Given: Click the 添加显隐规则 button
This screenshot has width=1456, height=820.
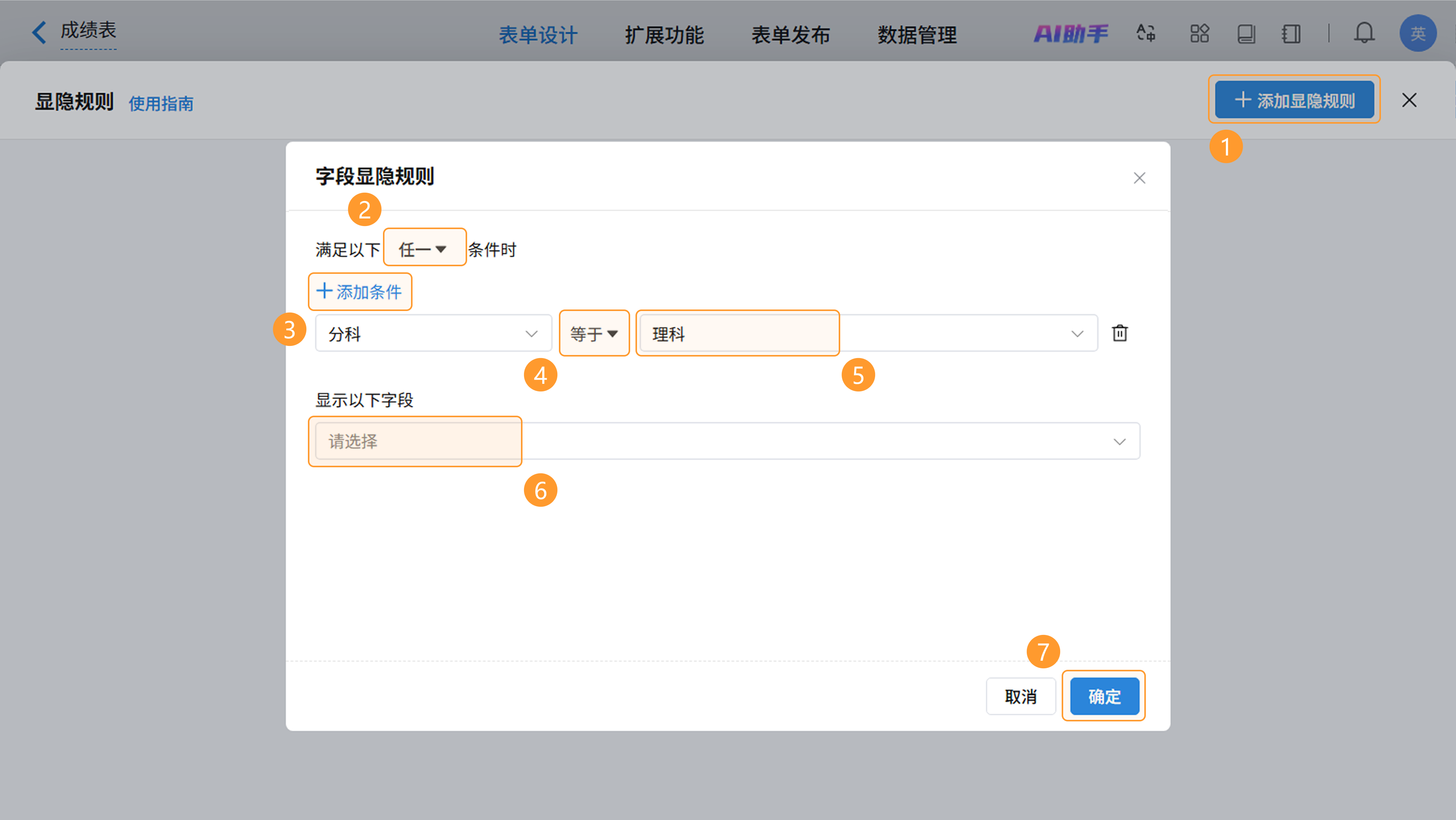Looking at the screenshot, I should click(1294, 100).
